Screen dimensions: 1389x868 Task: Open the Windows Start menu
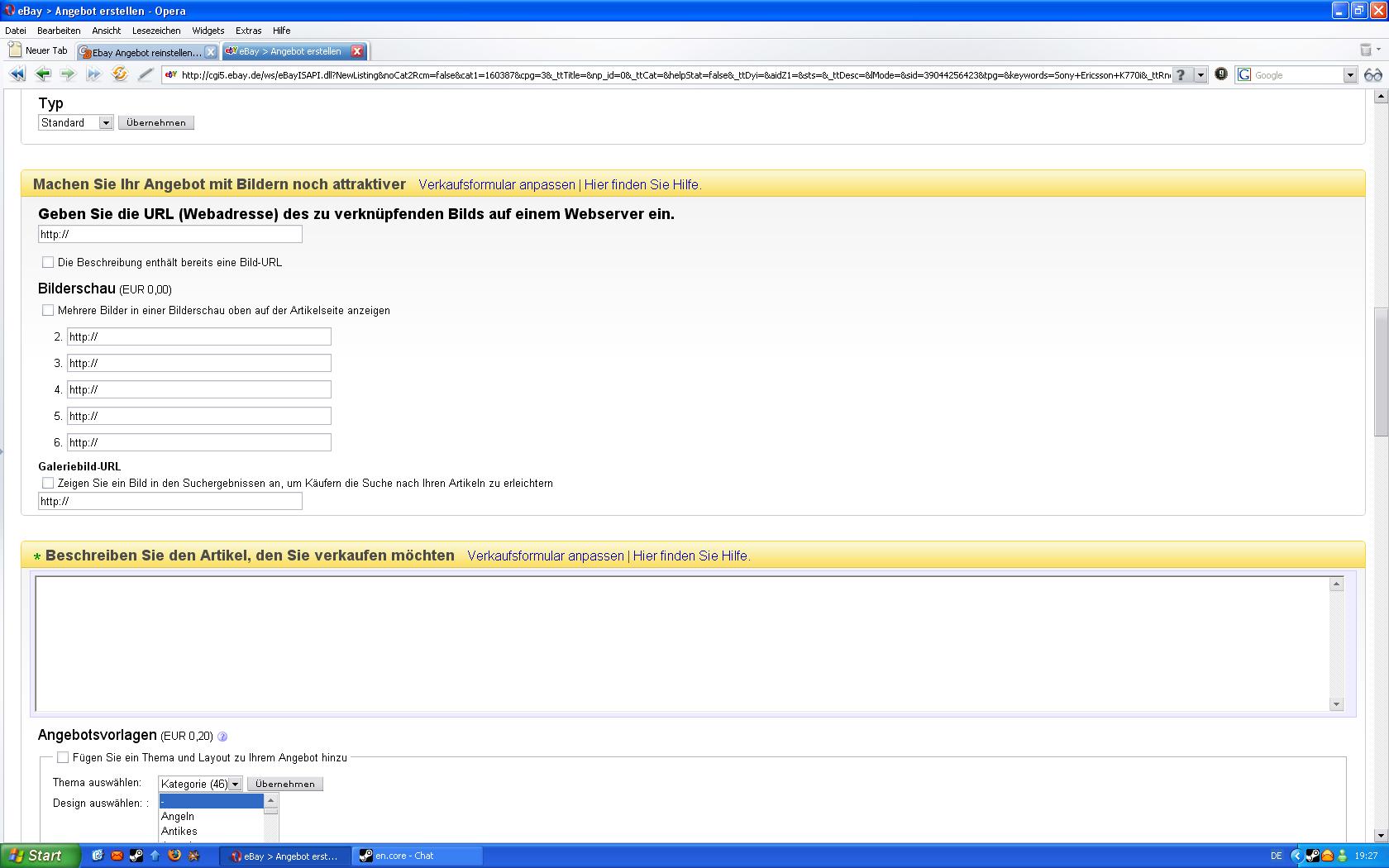pyautogui.click(x=41, y=856)
